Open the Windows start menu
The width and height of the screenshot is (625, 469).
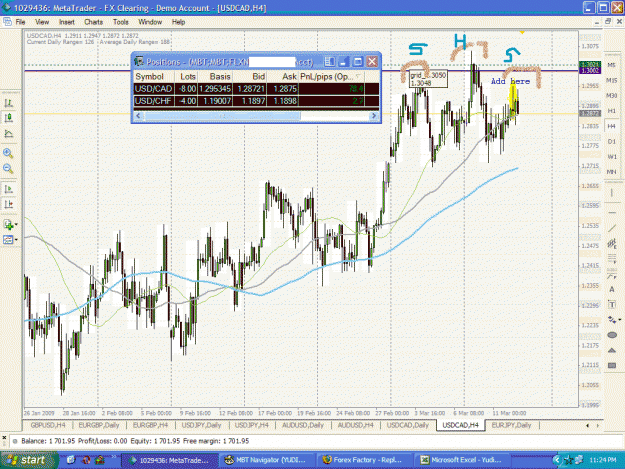27,460
